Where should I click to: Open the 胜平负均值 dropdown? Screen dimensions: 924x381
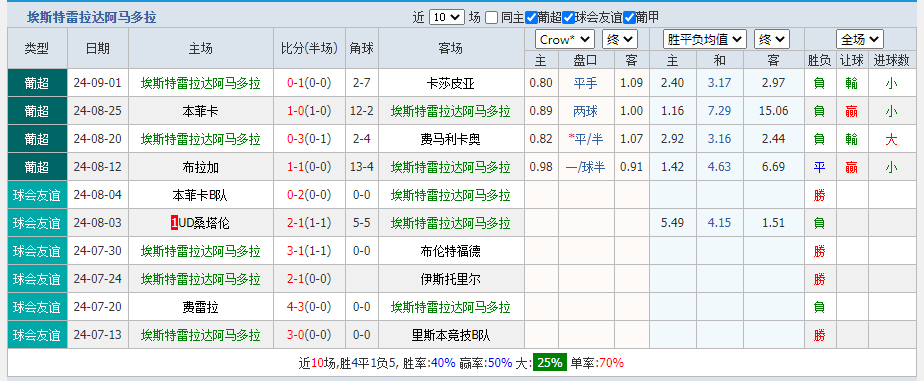click(705, 39)
